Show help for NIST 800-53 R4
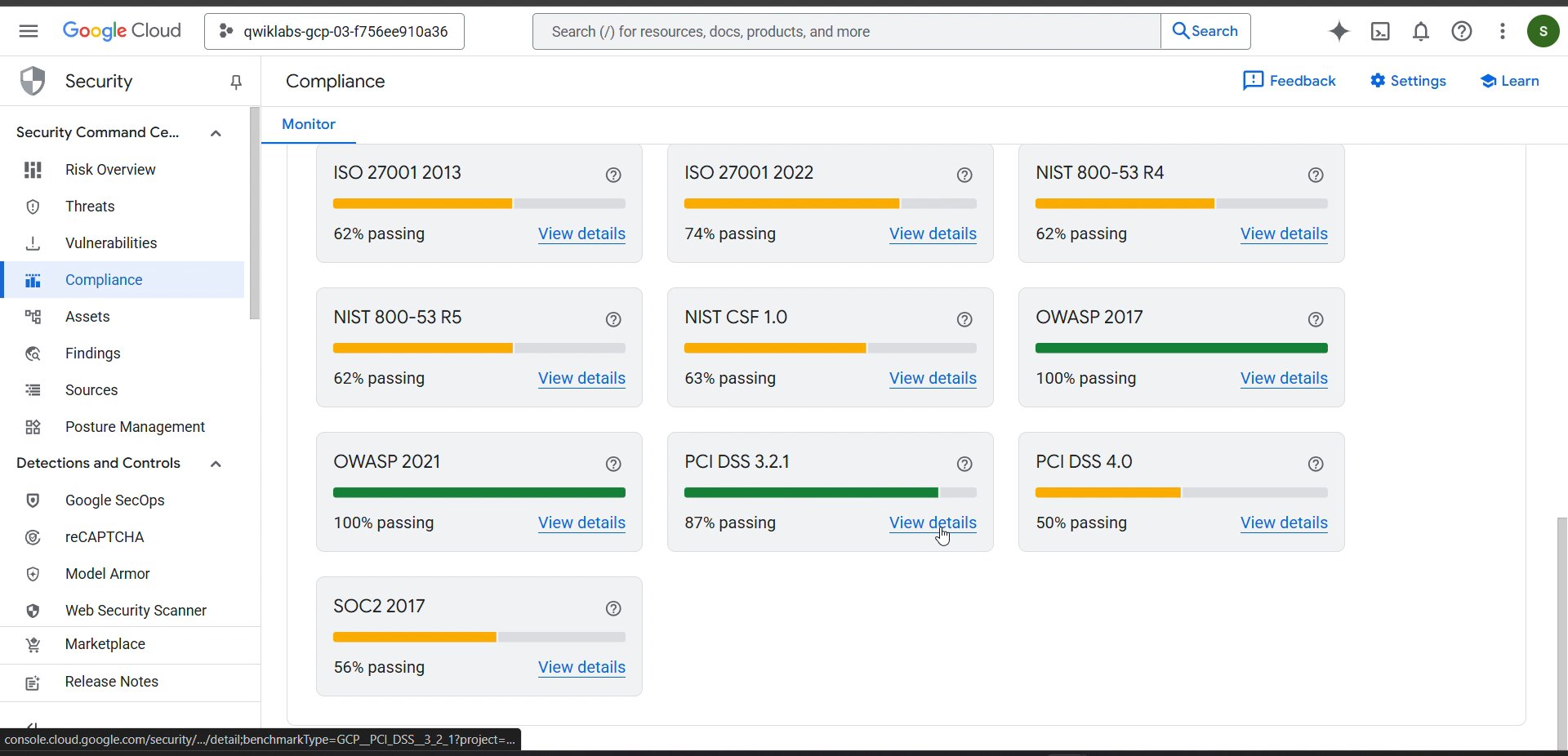Image resolution: width=1568 pixels, height=756 pixels. 1316,175
